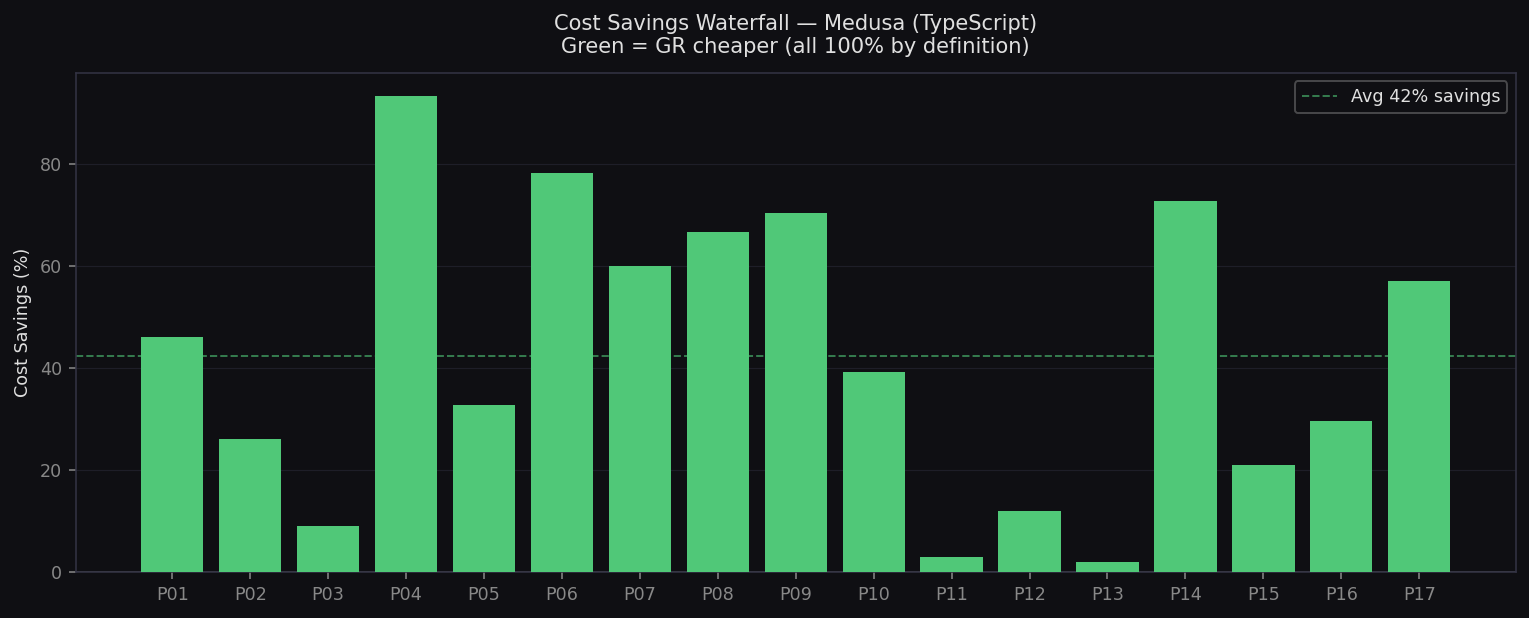This screenshot has height=618, width=1529.
Task: Select the P08 bar around 67 percent
Action: (717, 400)
